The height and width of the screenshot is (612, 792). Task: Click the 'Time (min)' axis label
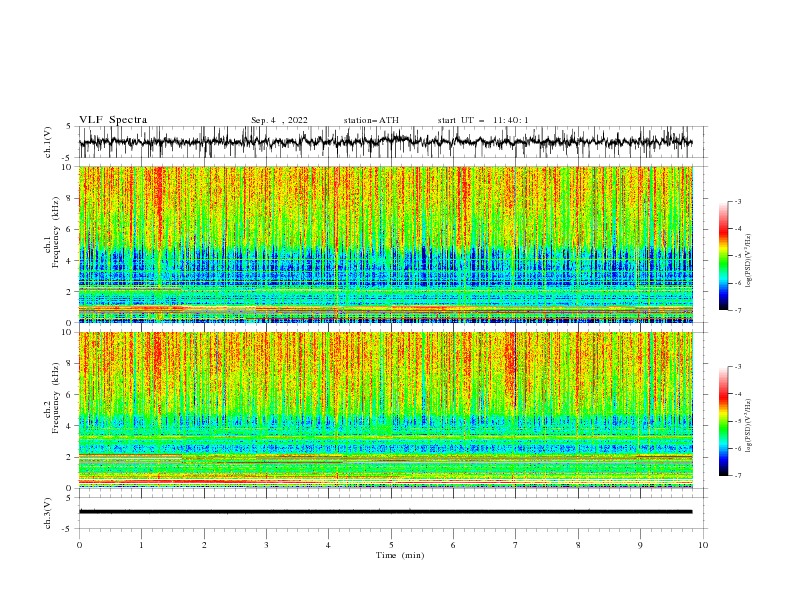coord(400,555)
